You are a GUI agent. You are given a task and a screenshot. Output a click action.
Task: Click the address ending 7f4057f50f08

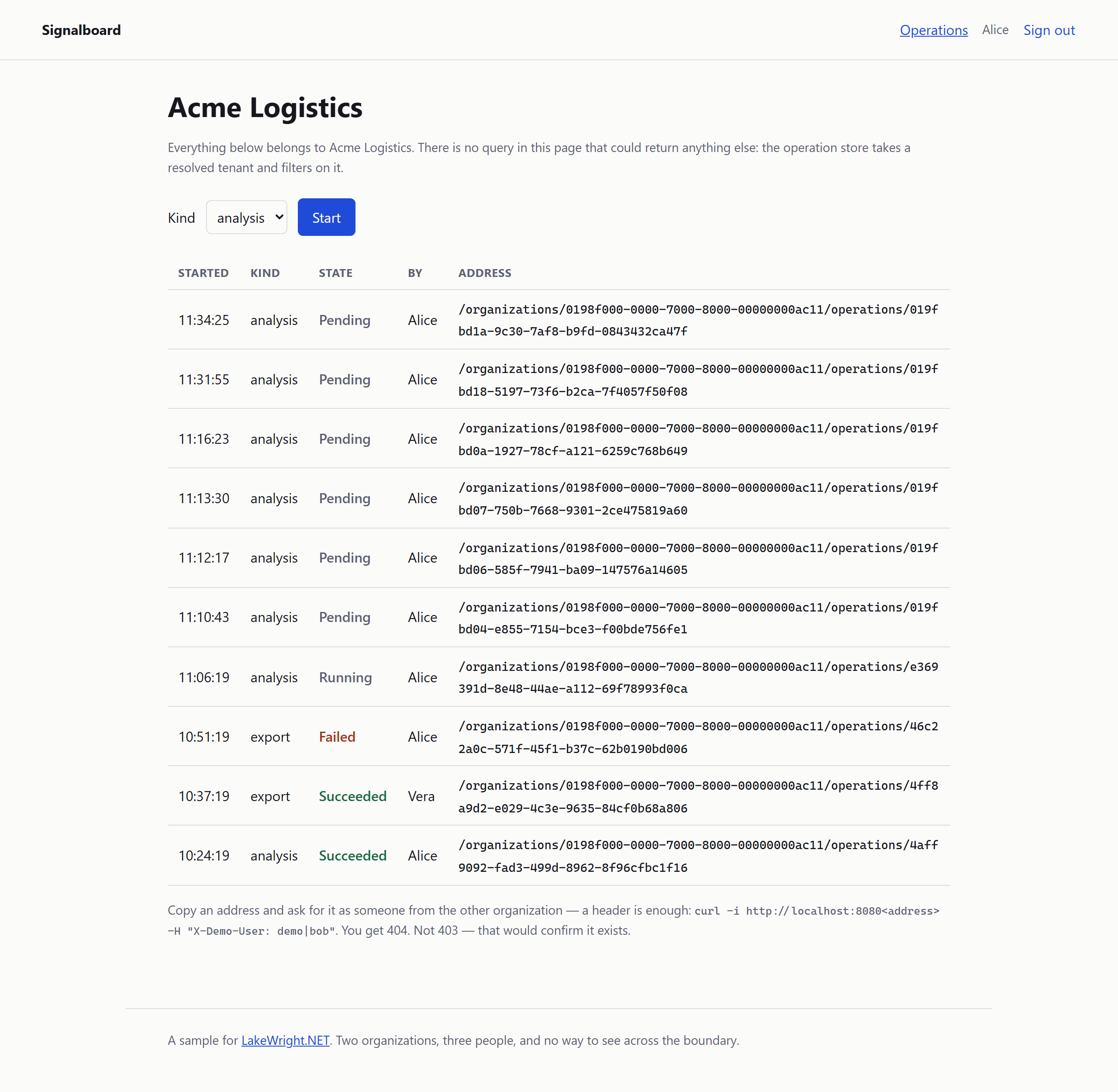[x=698, y=380]
